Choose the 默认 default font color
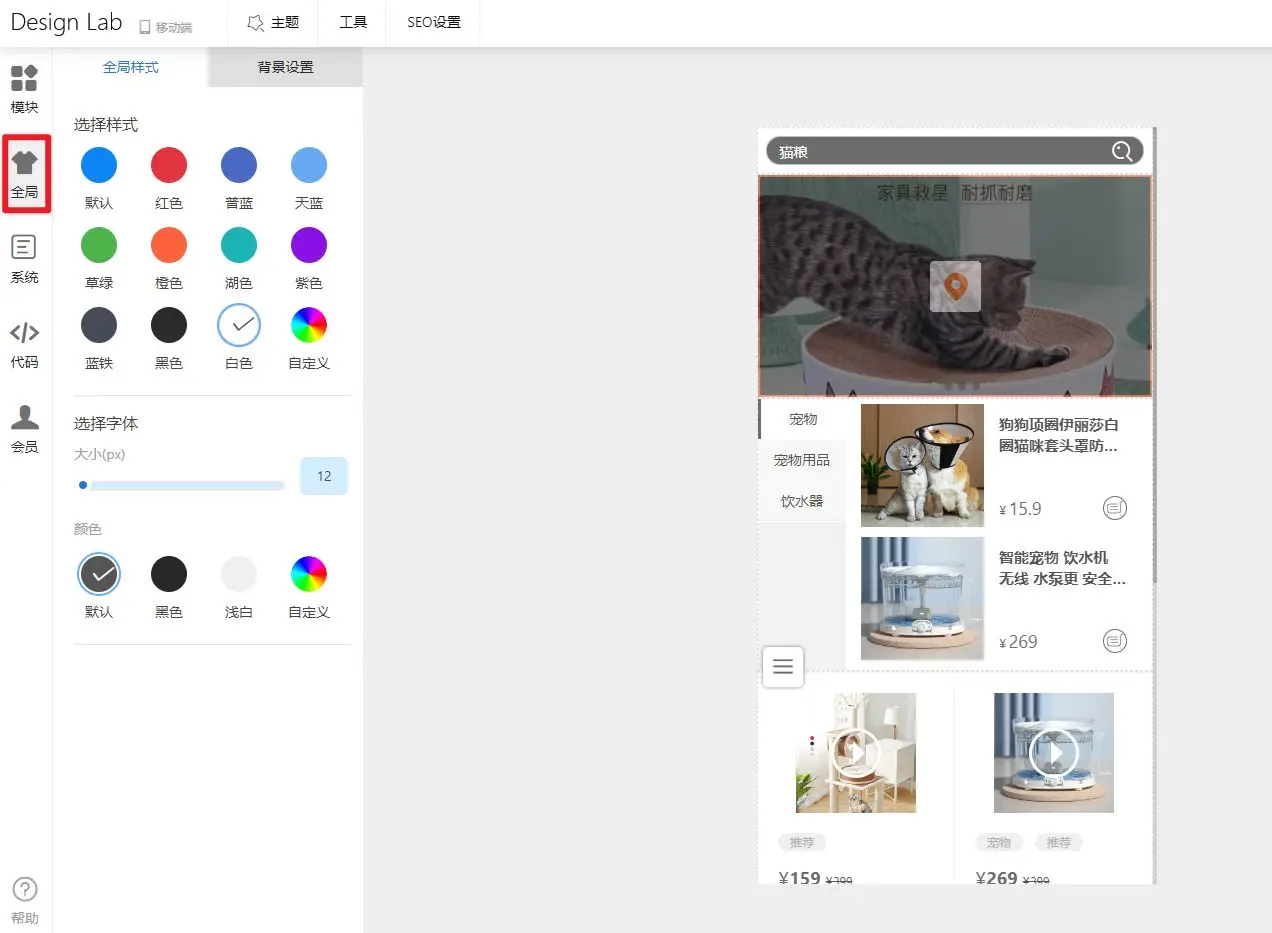This screenshot has width=1272, height=933. click(x=99, y=574)
